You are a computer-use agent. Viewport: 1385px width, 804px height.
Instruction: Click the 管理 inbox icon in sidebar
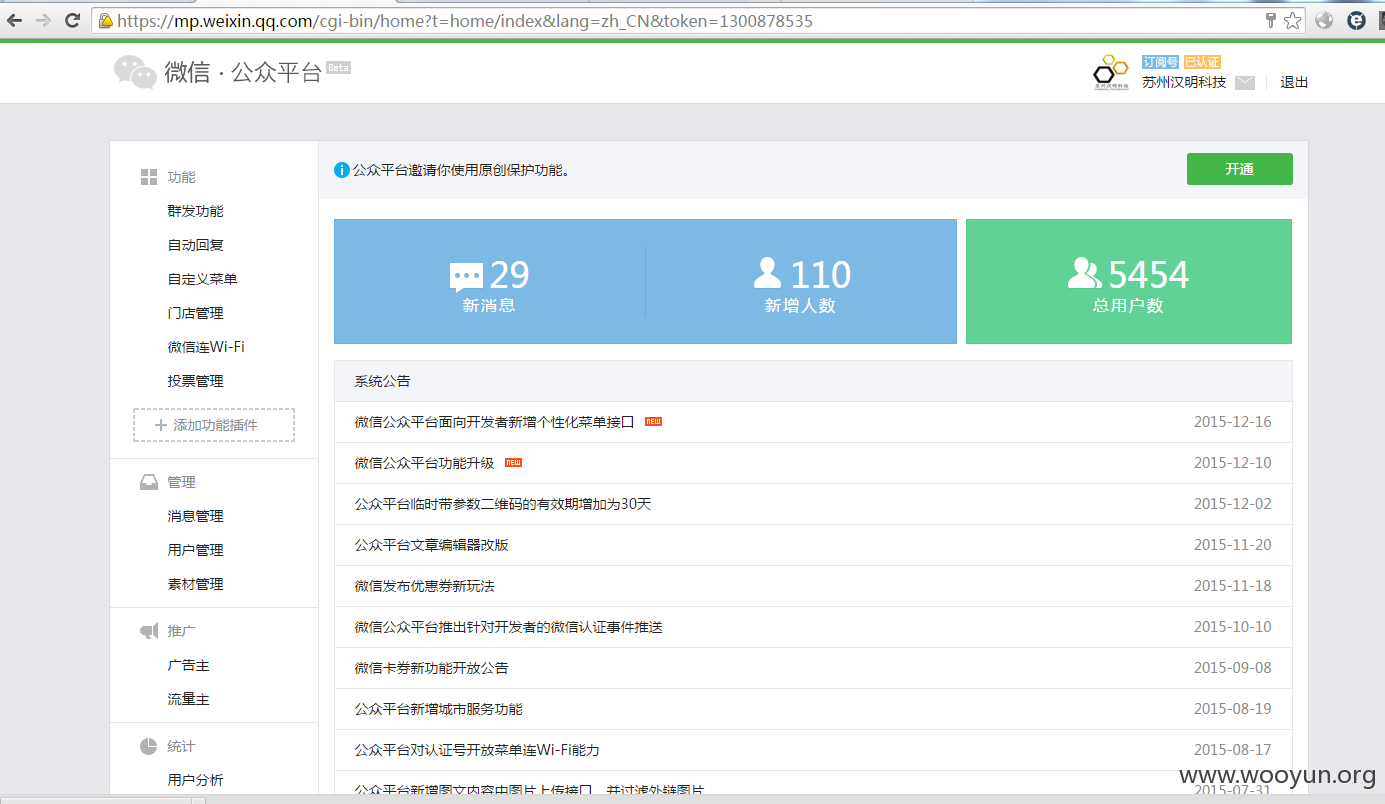tap(149, 482)
